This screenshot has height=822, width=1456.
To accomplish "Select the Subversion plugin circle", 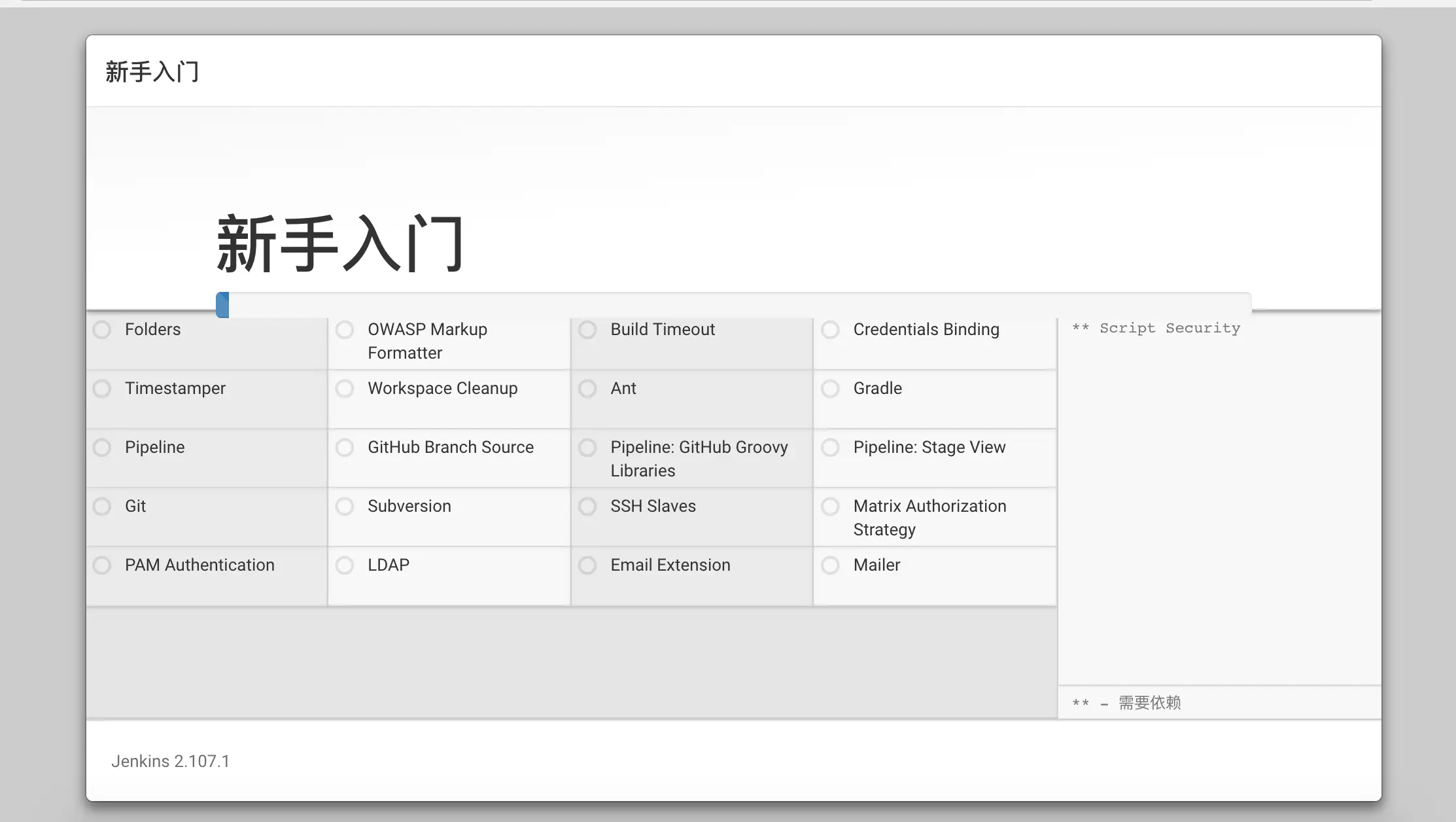I will pyautogui.click(x=345, y=507).
